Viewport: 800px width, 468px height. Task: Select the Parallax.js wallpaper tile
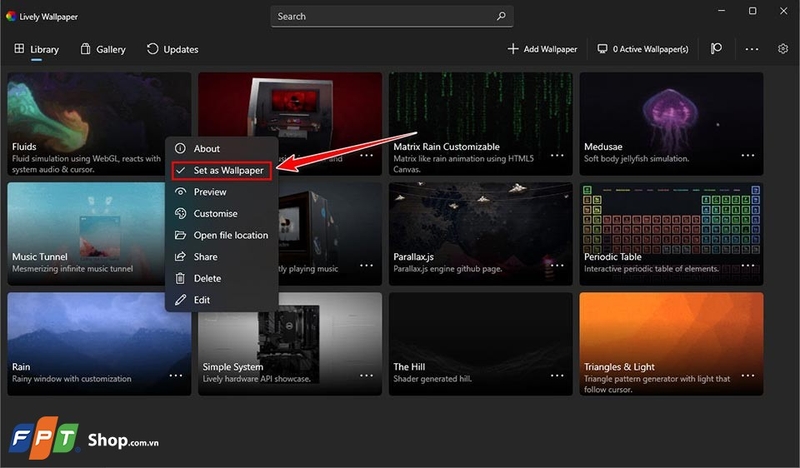point(481,234)
